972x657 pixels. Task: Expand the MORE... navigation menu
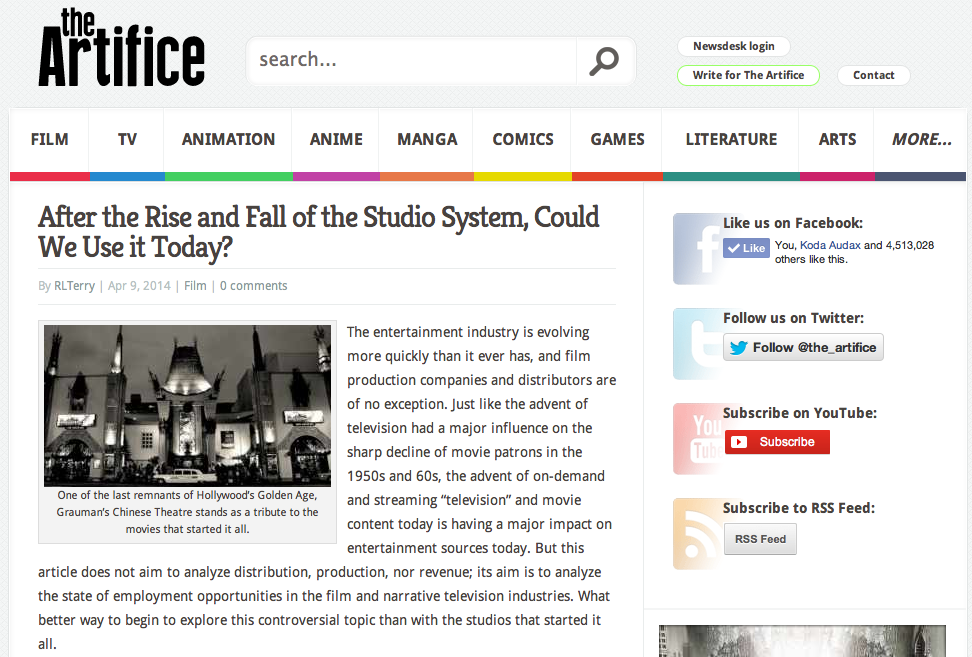pos(921,140)
